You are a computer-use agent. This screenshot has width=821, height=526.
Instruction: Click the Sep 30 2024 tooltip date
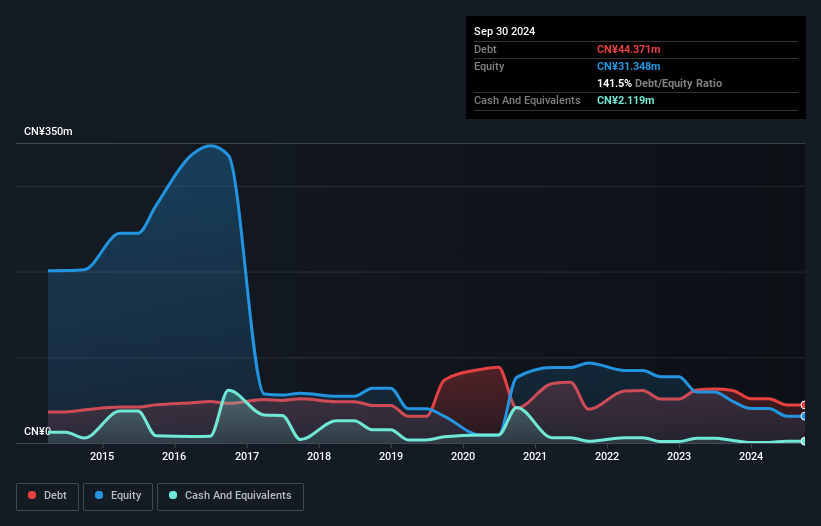[x=505, y=31]
